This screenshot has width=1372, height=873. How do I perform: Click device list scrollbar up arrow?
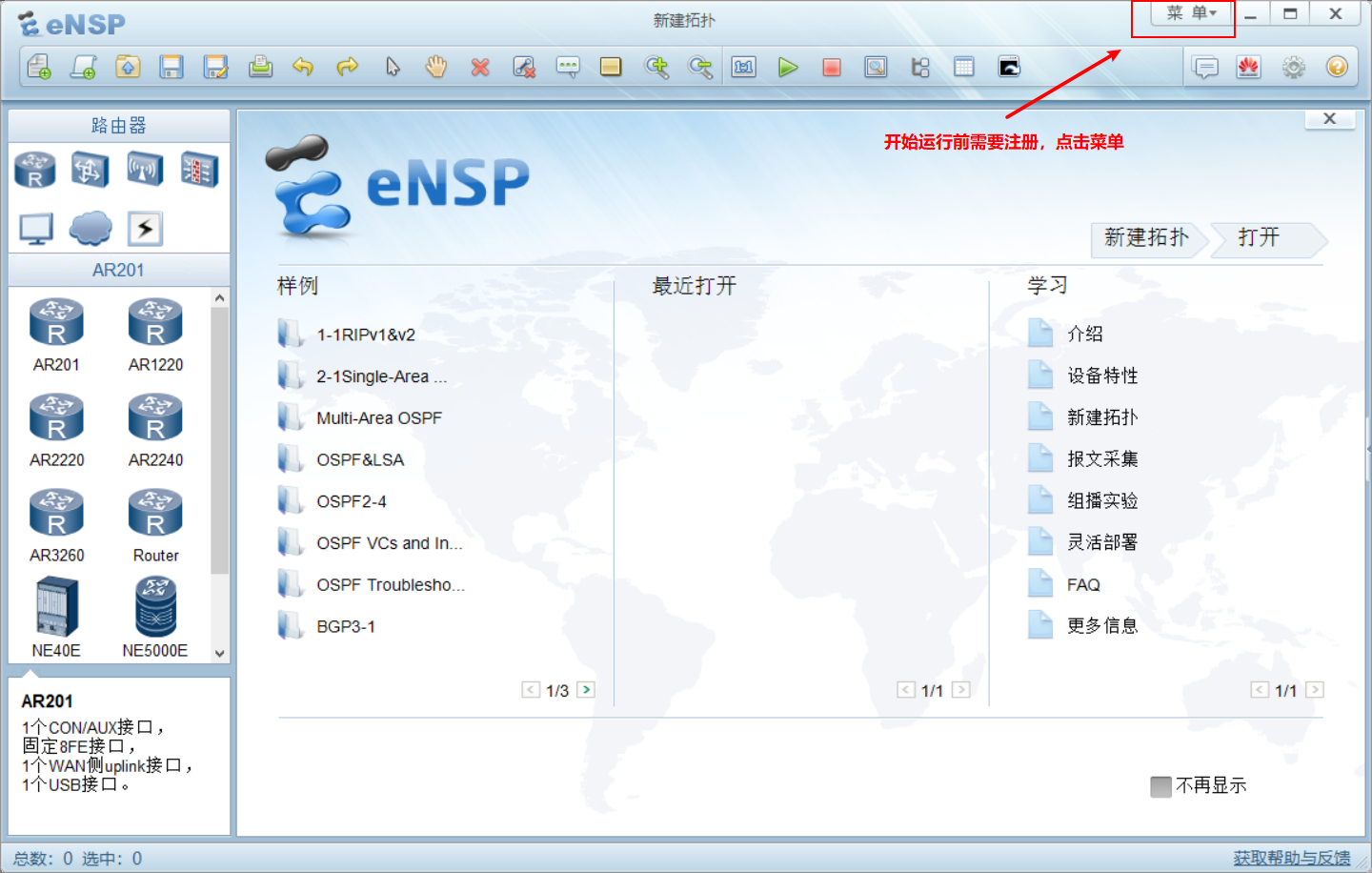click(x=220, y=298)
